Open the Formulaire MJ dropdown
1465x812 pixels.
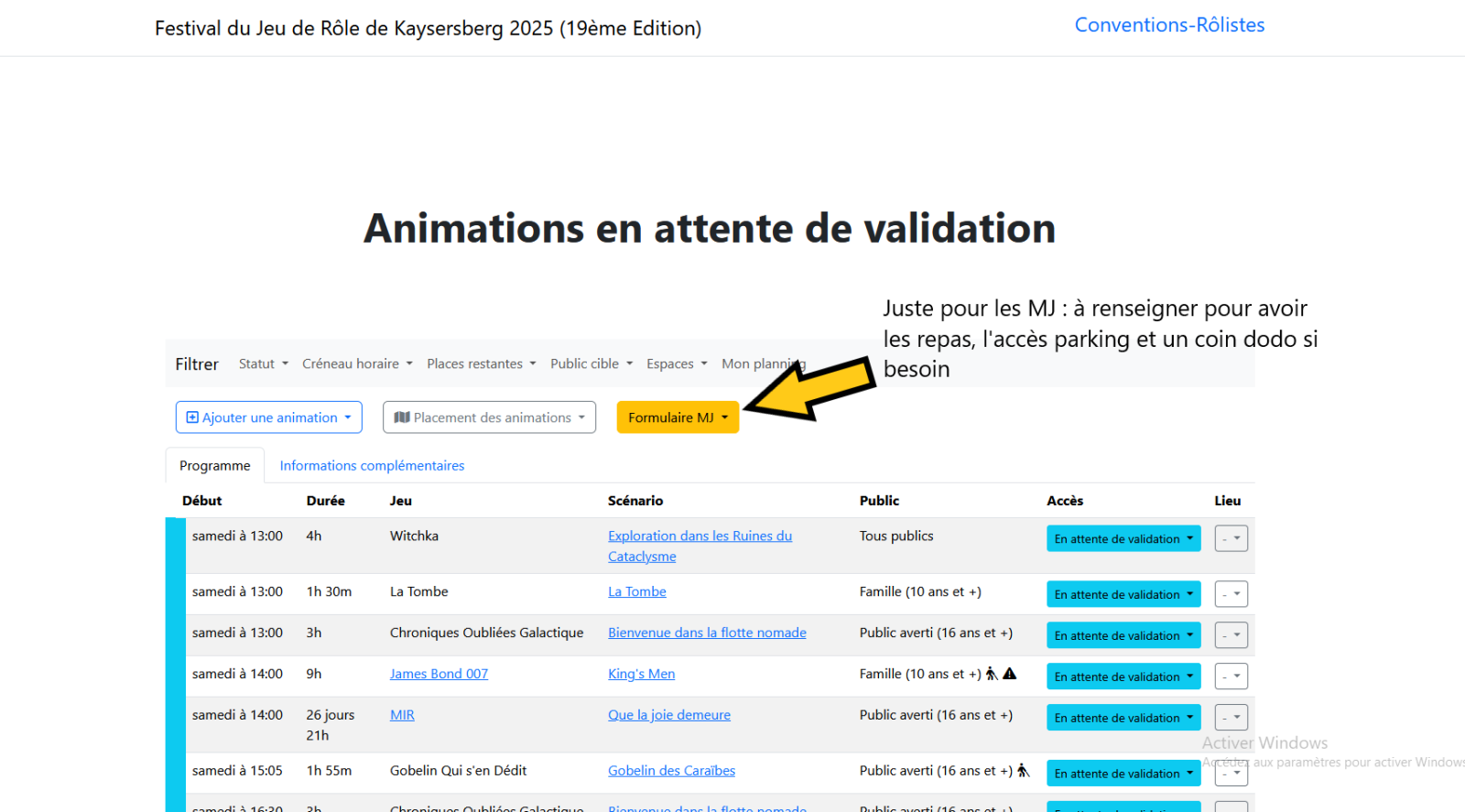click(x=678, y=417)
